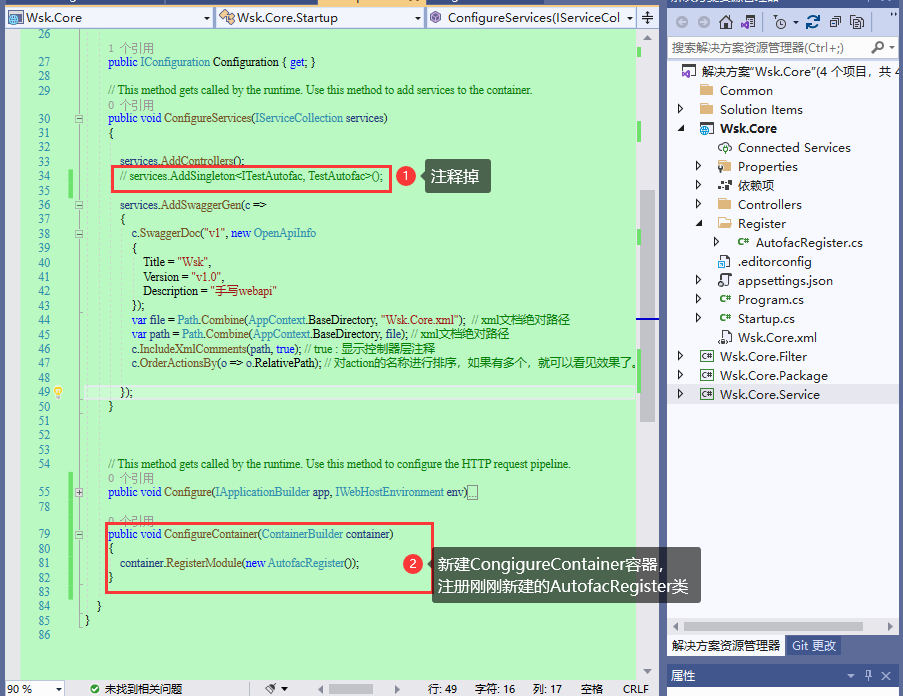Click the Wsk.Core.Filter project icon
Screen dimensions: 903x696
point(707,356)
